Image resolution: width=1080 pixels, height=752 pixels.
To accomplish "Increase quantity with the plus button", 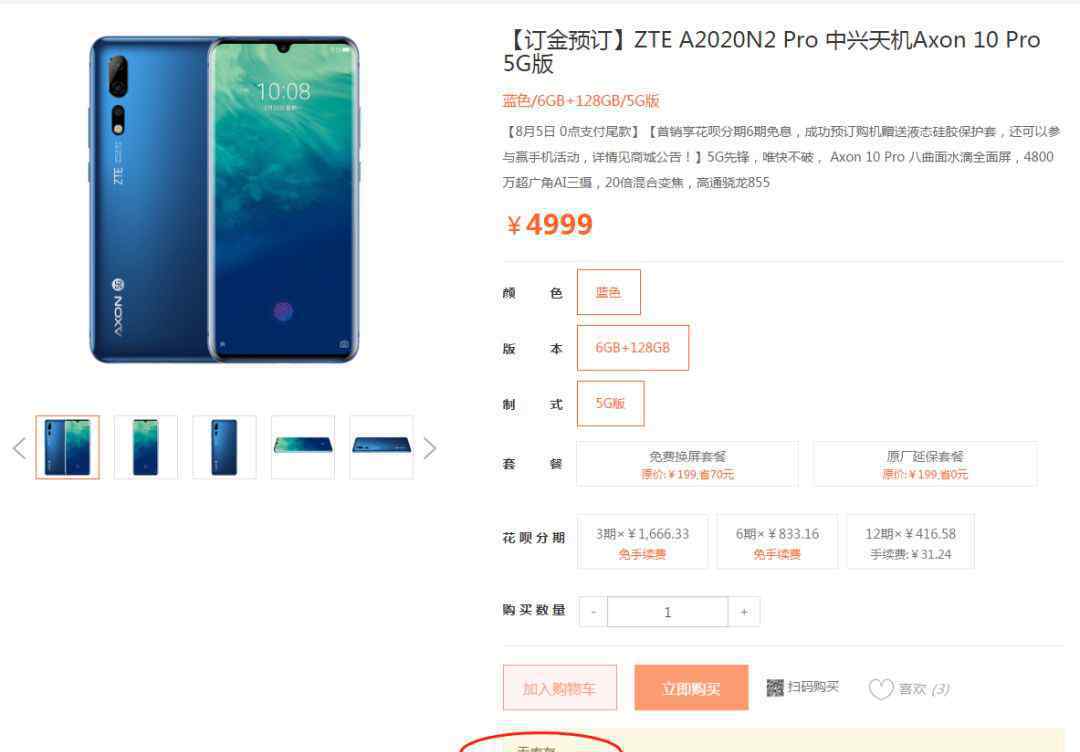I will point(744,612).
